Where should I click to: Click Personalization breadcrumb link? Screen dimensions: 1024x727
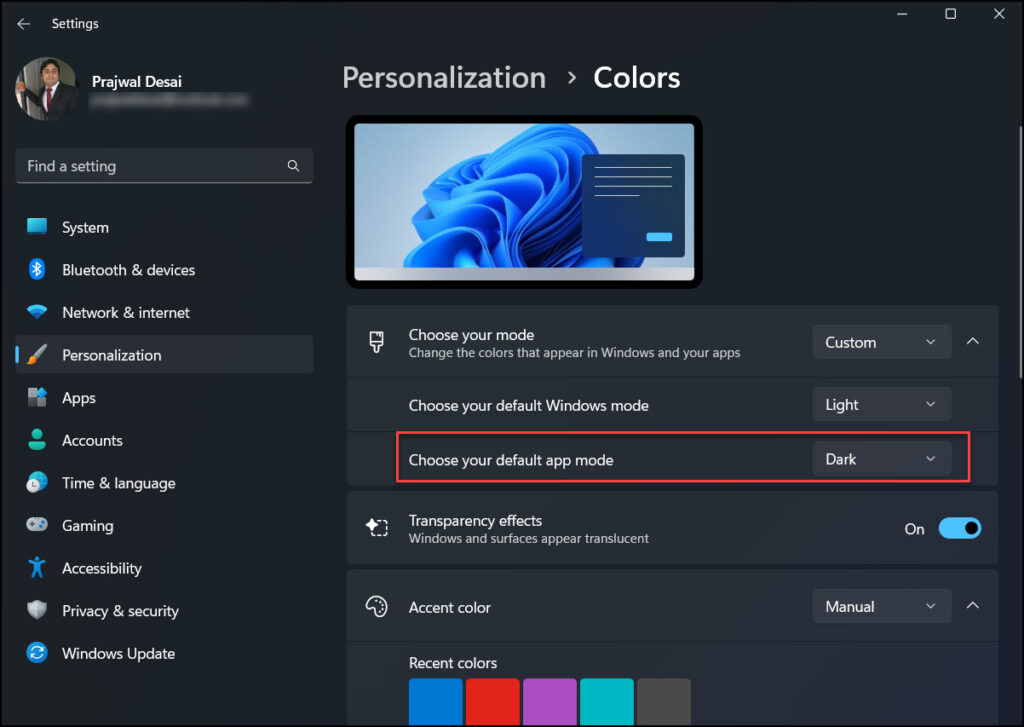[444, 78]
